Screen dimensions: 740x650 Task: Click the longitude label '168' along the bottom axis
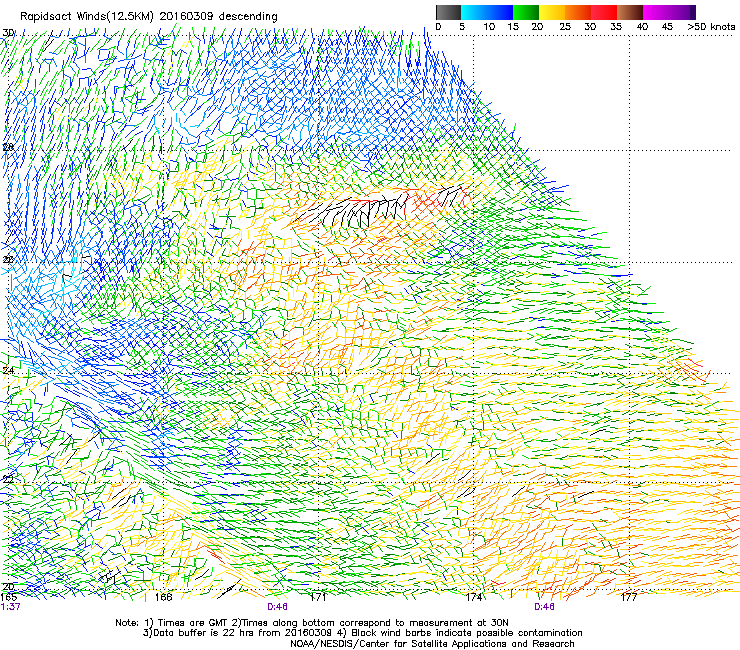(163, 597)
